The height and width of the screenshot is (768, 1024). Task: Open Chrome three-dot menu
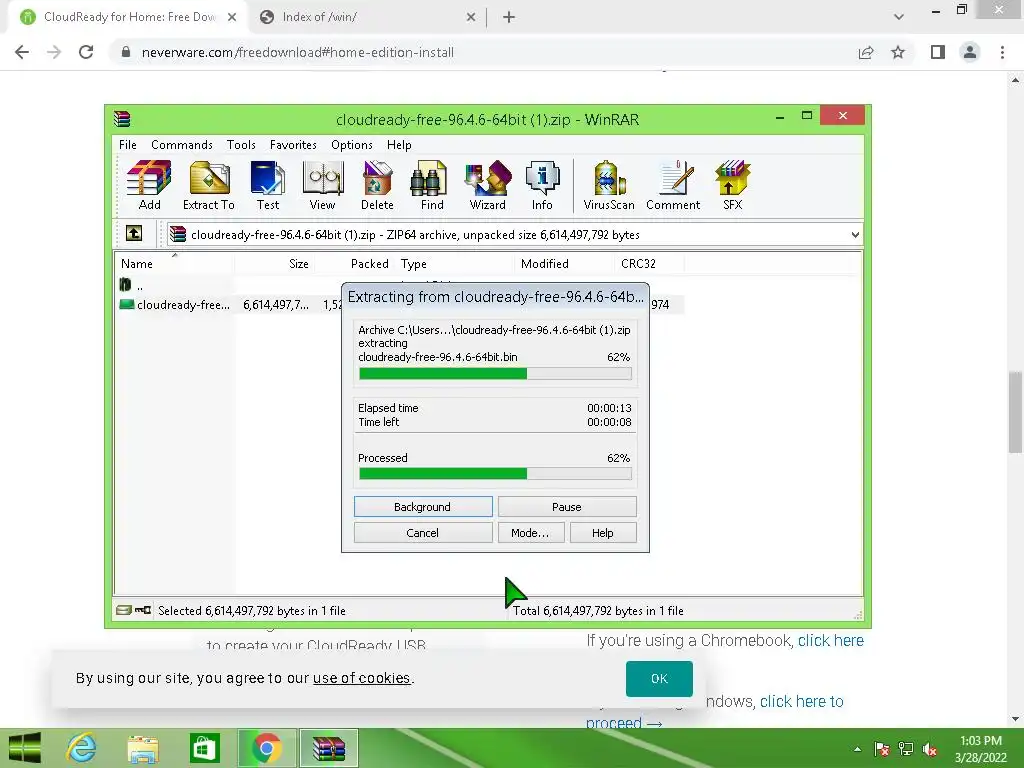[x=1002, y=52]
